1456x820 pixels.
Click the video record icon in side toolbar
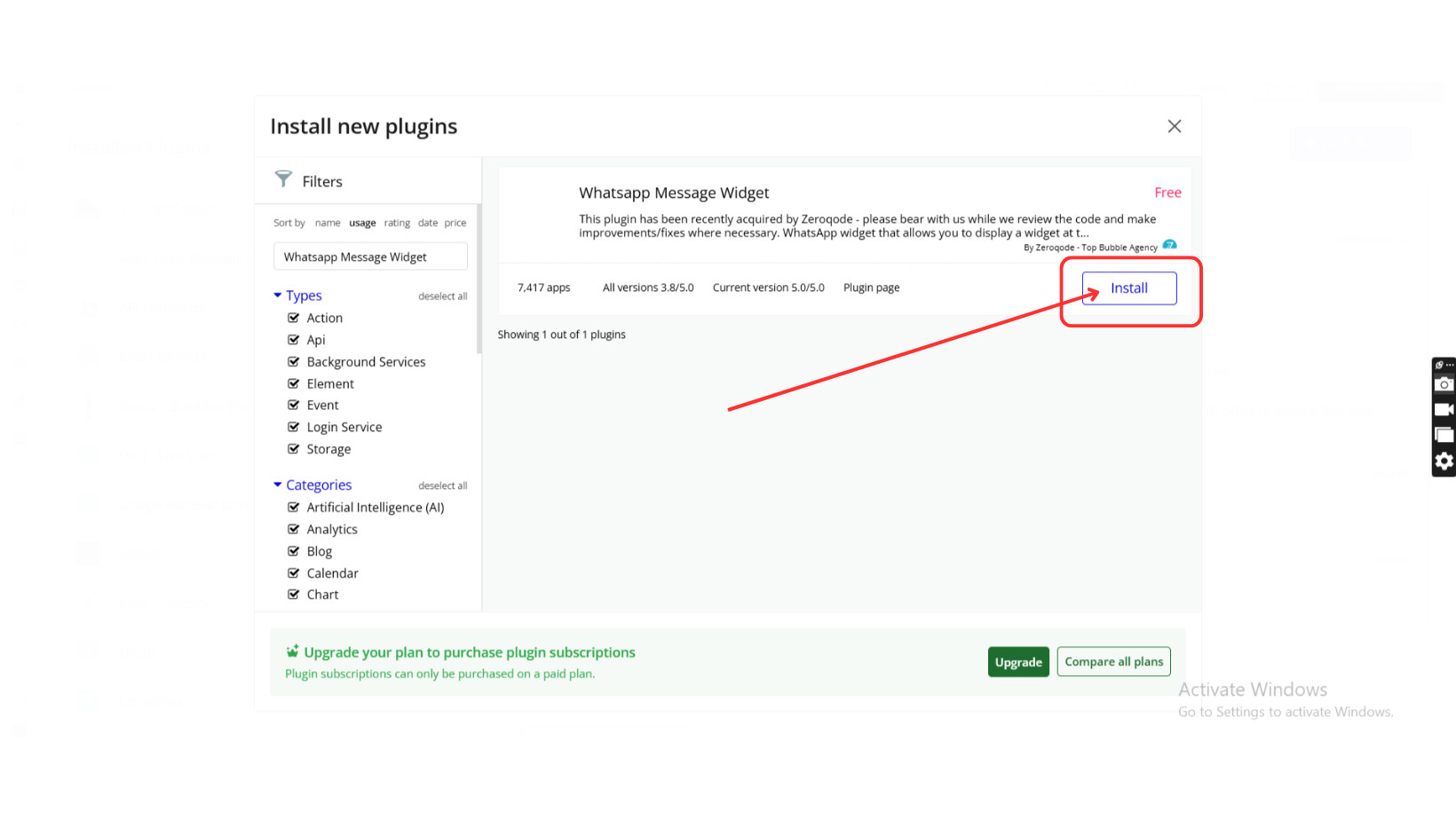pos(1444,410)
